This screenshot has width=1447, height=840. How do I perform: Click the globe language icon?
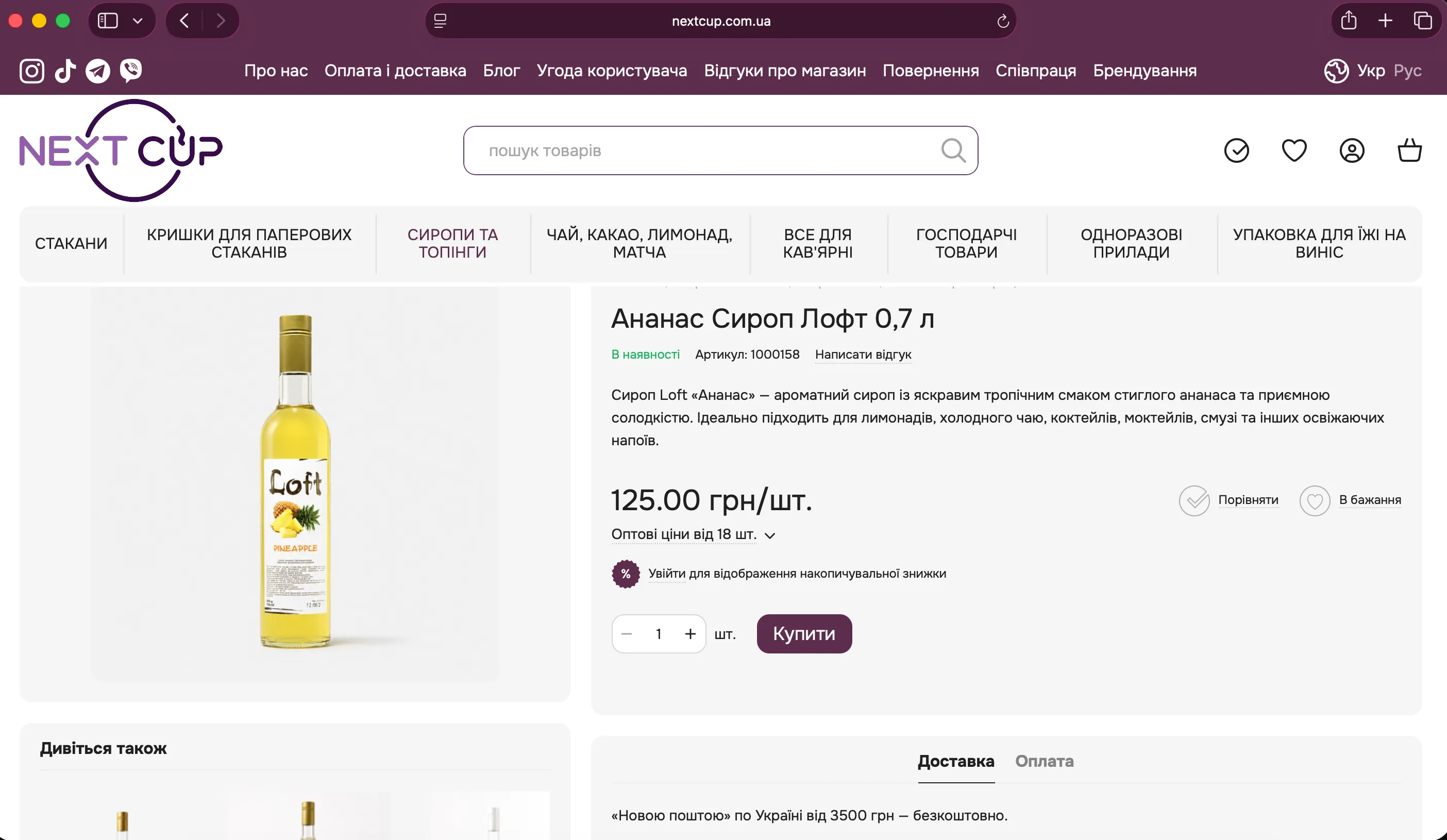(1336, 71)
